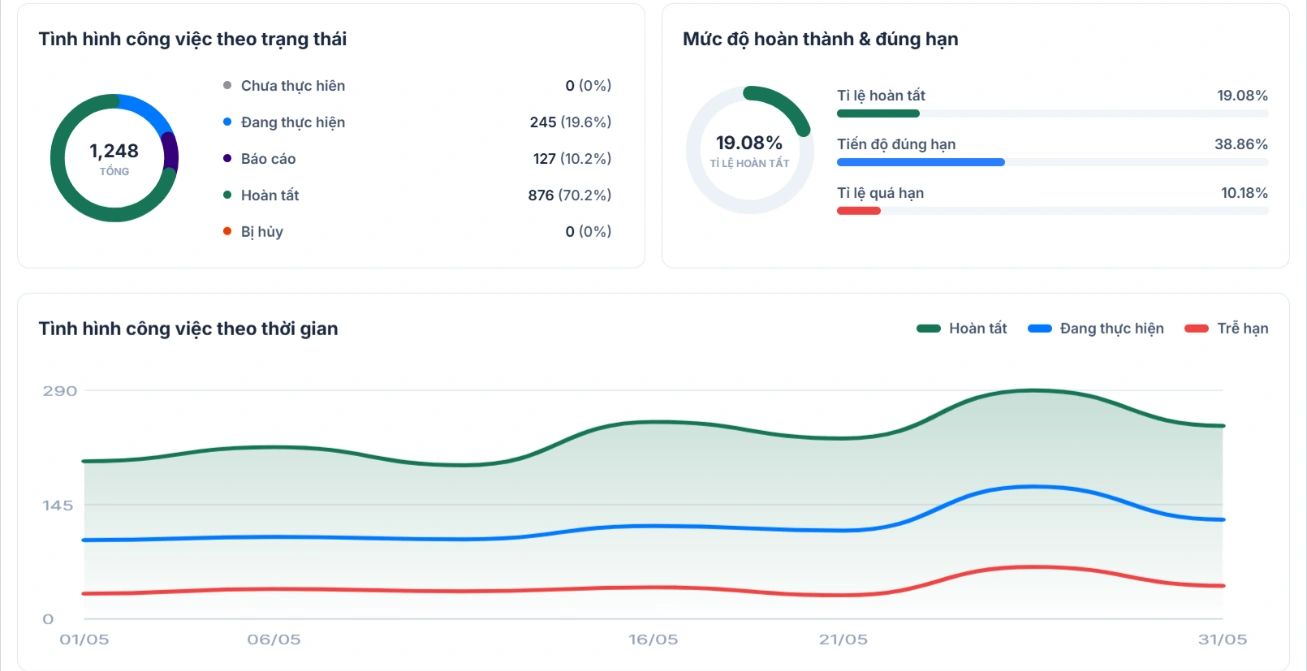Click the 10.18% overdue value
Viewport: 1307px width, 671px height.
pos(1244,193)
